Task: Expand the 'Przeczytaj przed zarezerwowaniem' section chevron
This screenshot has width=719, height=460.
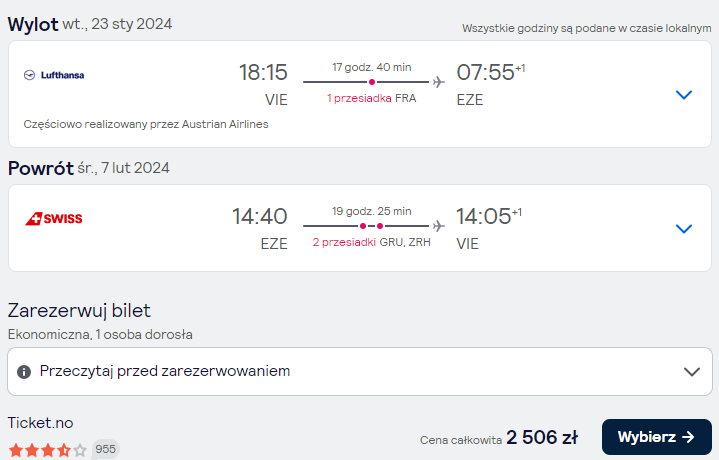Action: tap(691, 371)
